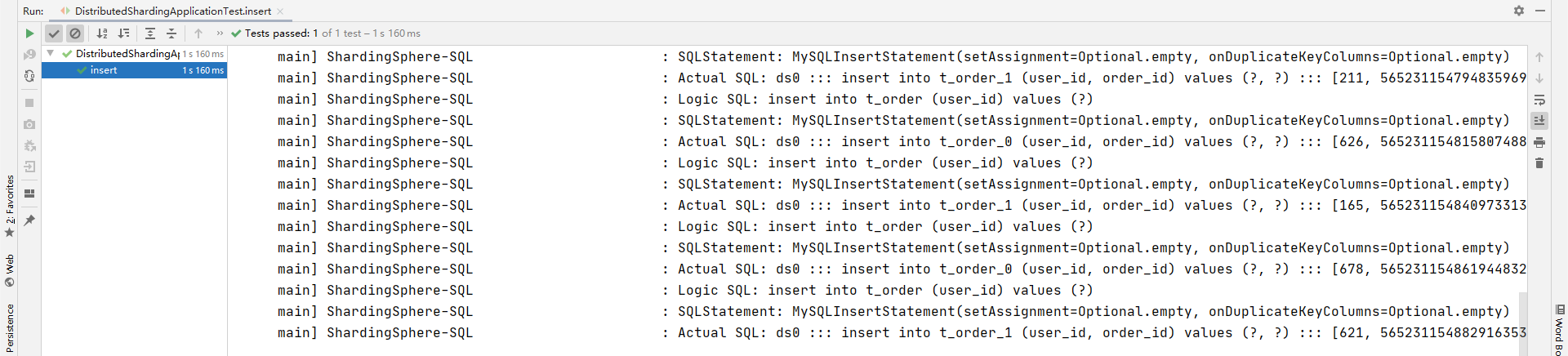This screenshot has height=356, width=1568.
Task: Sort tests alphabetically
Action: (x=102, y=33)
